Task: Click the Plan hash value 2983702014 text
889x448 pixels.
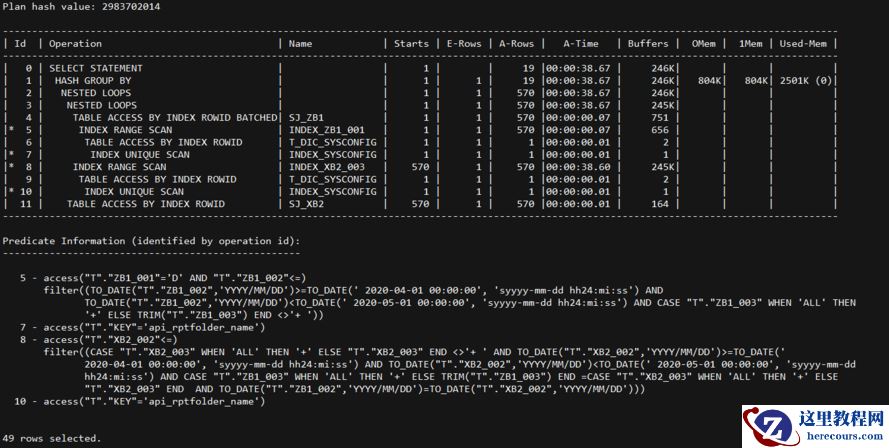Action: click(81, 7)
